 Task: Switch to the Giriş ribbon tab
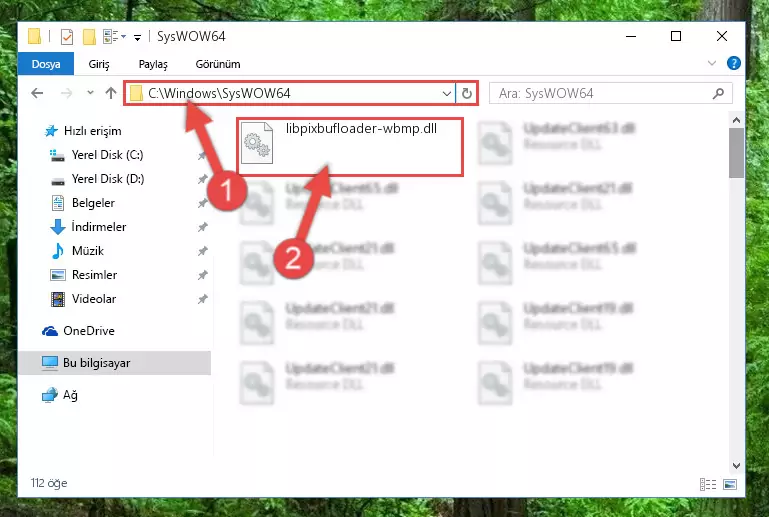pos(99,64)
